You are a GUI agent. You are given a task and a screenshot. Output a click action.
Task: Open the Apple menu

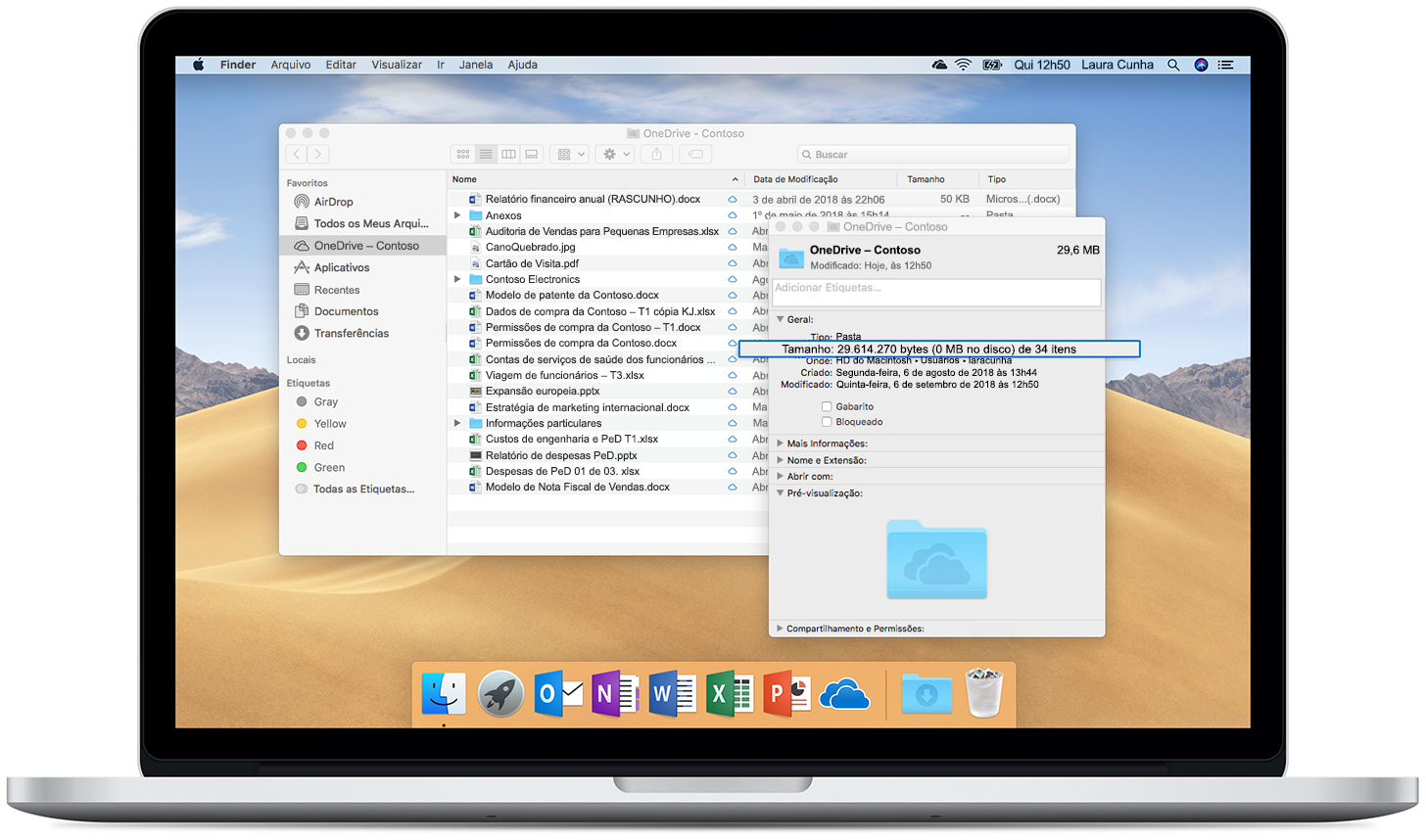click(199, 65)
